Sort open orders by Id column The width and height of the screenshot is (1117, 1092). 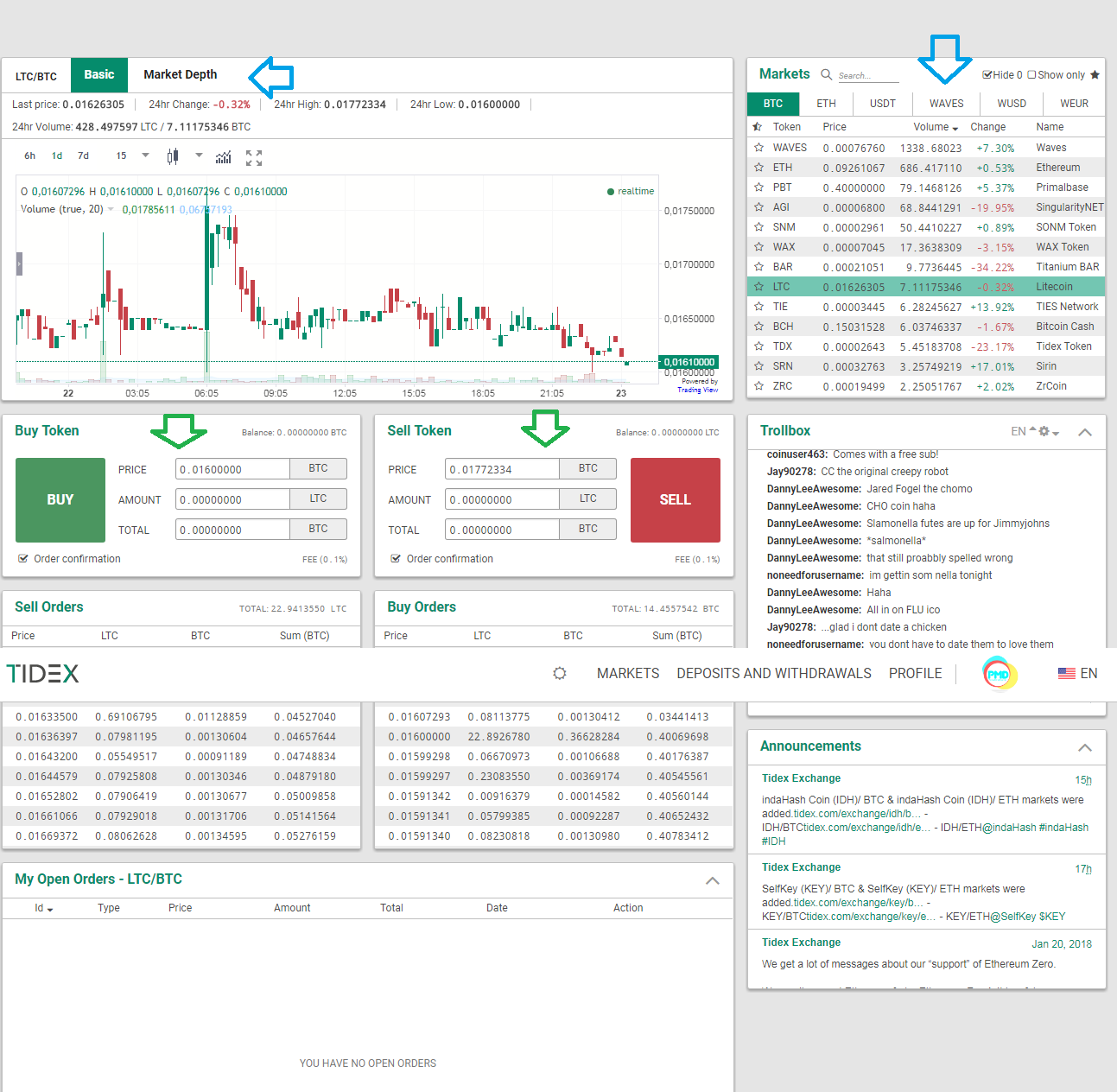pos(43,908)
